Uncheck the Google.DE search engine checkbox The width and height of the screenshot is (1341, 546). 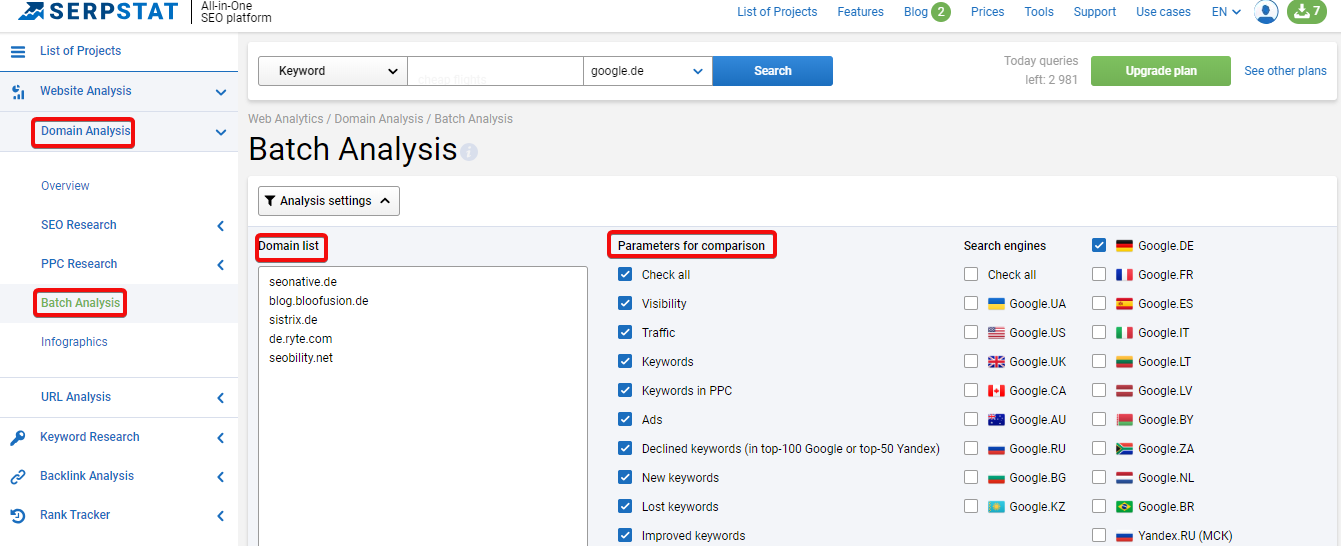(x=1099, y=245)
